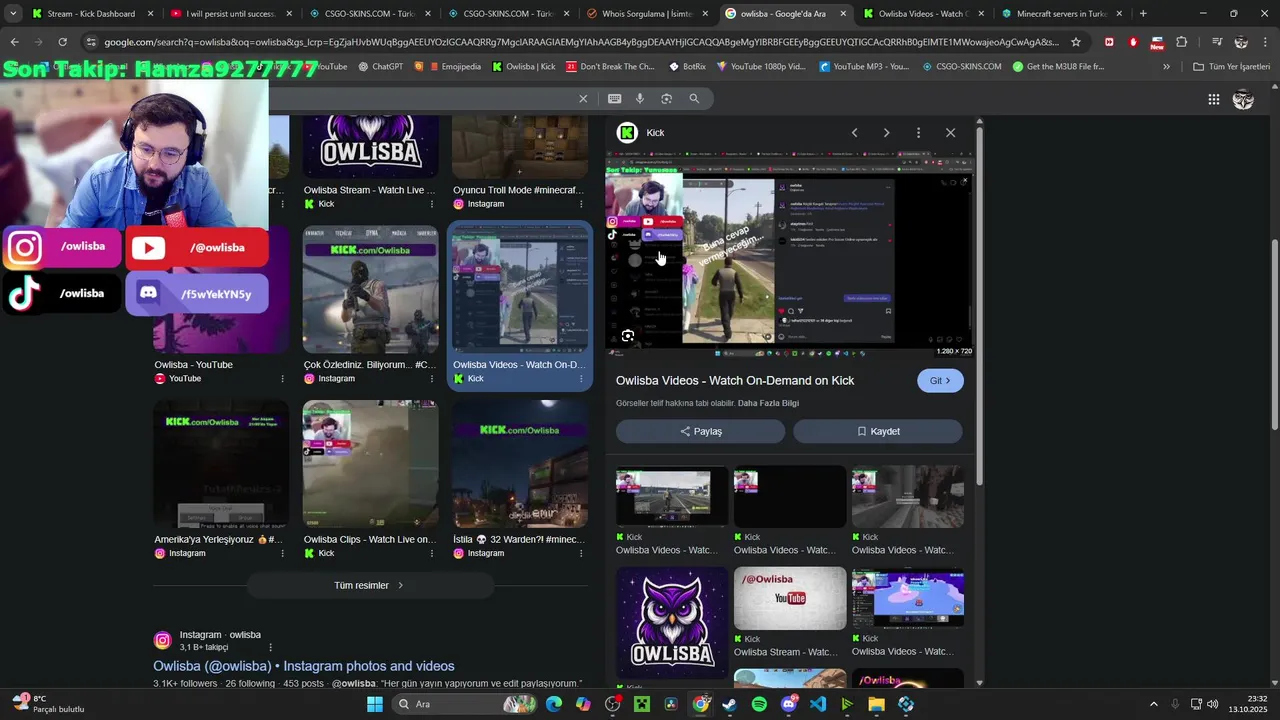1280x720 pixels.
Task: Open the tab search dropdown arrow
Action: tap(13, 14)
